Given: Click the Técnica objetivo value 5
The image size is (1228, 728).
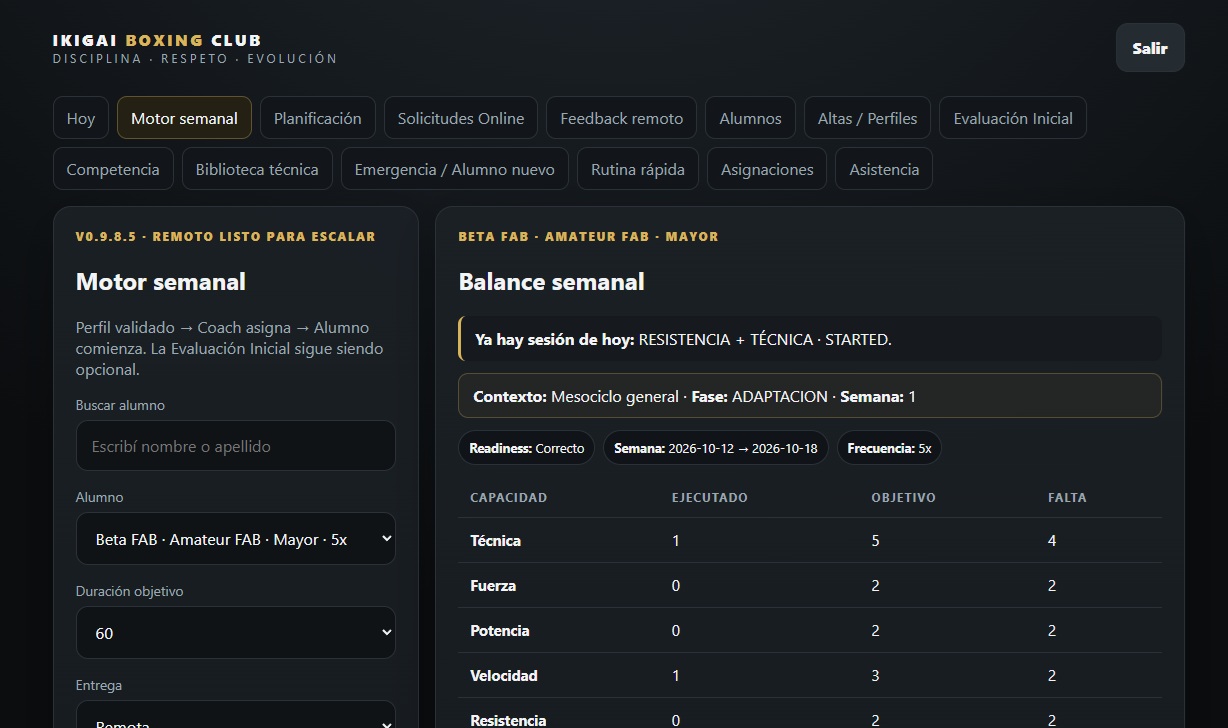Looking at the screenshot, I should 876,540.
